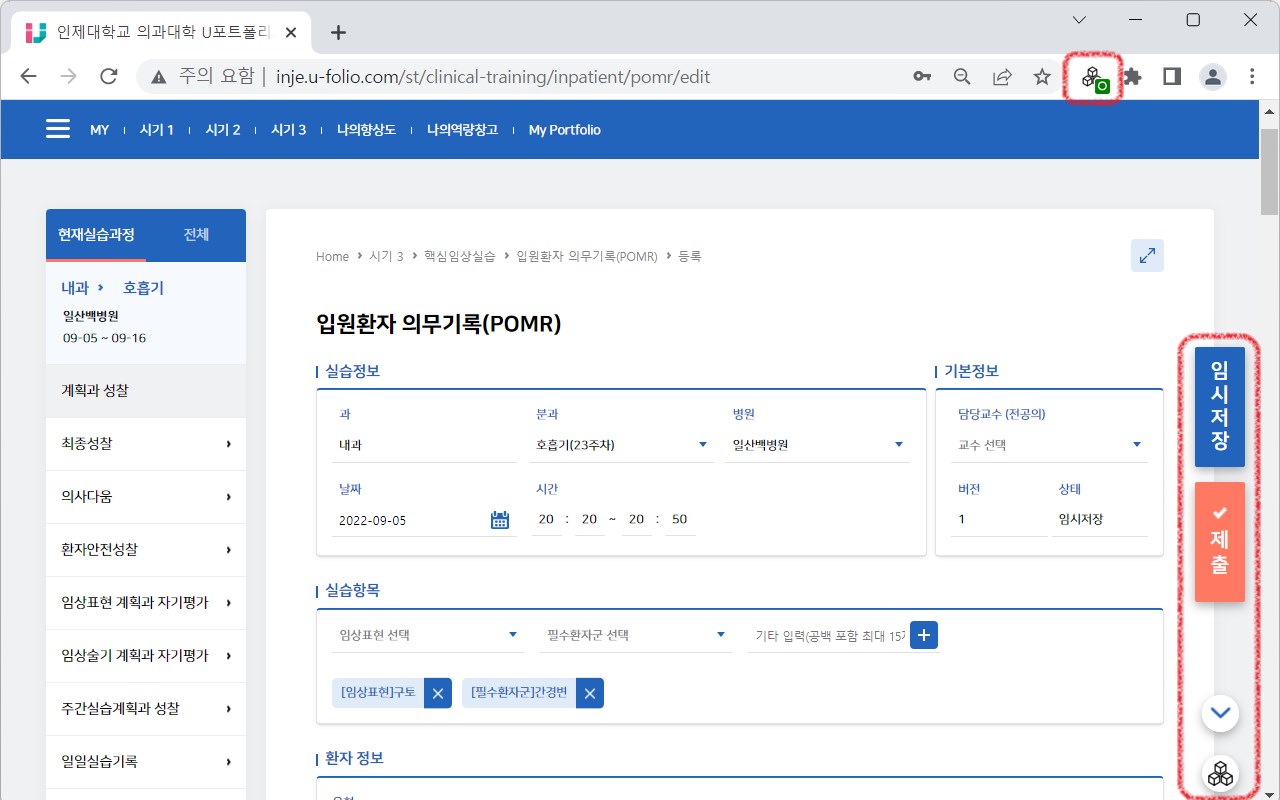This screenshot has width=1280, height=800.
Task: Click the browser address bar URL
Action: pyautogui.click(x=493, y=77)
